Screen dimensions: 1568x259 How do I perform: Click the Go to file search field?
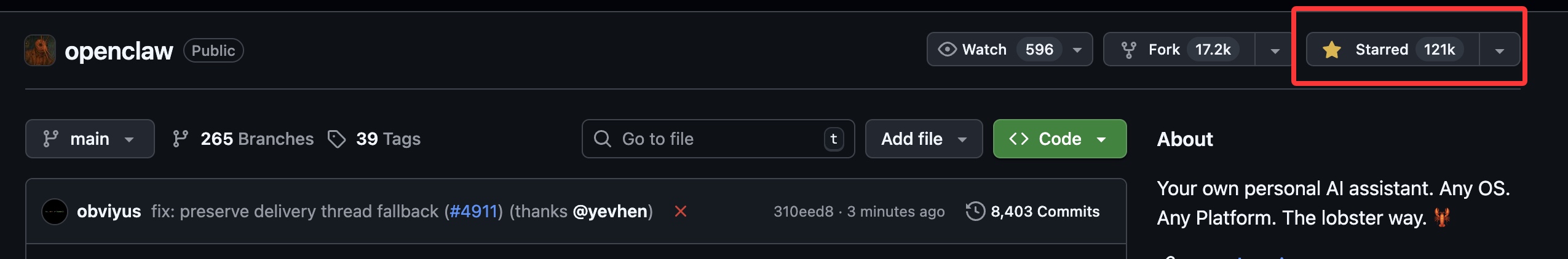pyautogui.click(x=718, y=139)
